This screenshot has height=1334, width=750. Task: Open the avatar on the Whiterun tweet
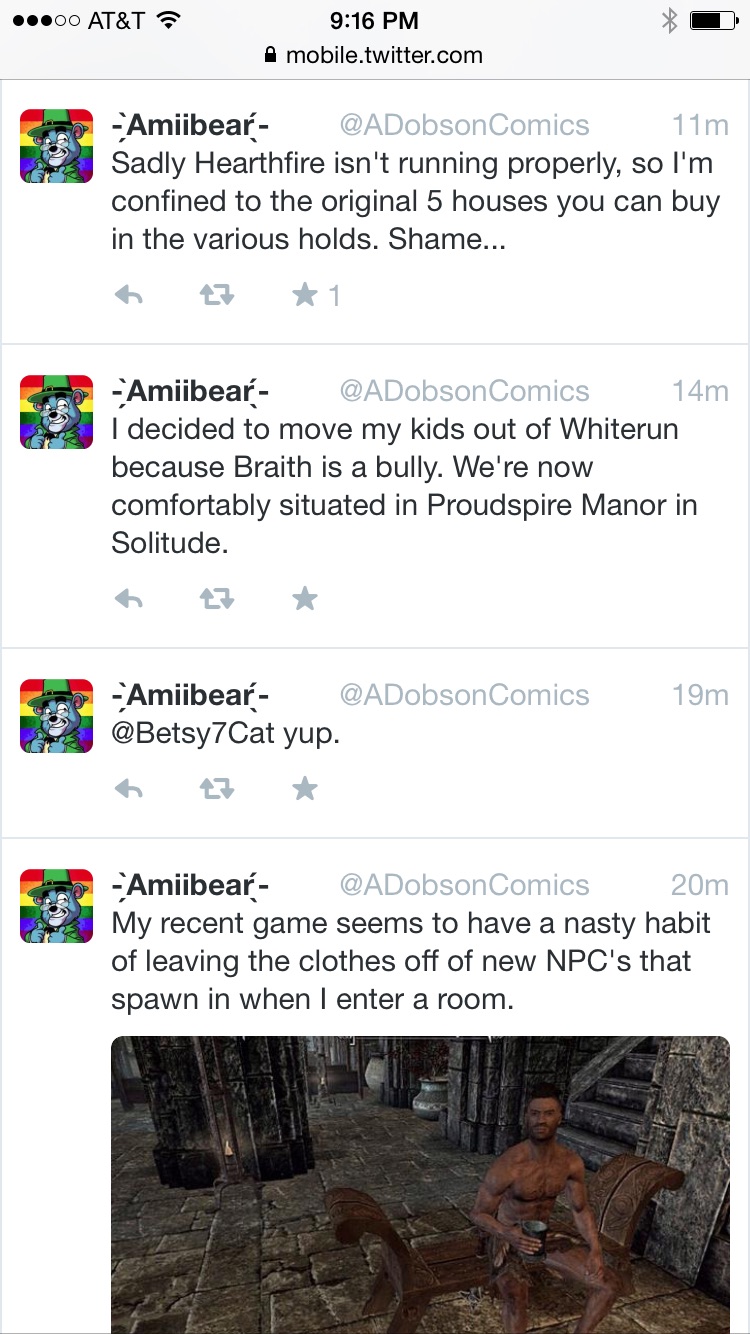57,412
